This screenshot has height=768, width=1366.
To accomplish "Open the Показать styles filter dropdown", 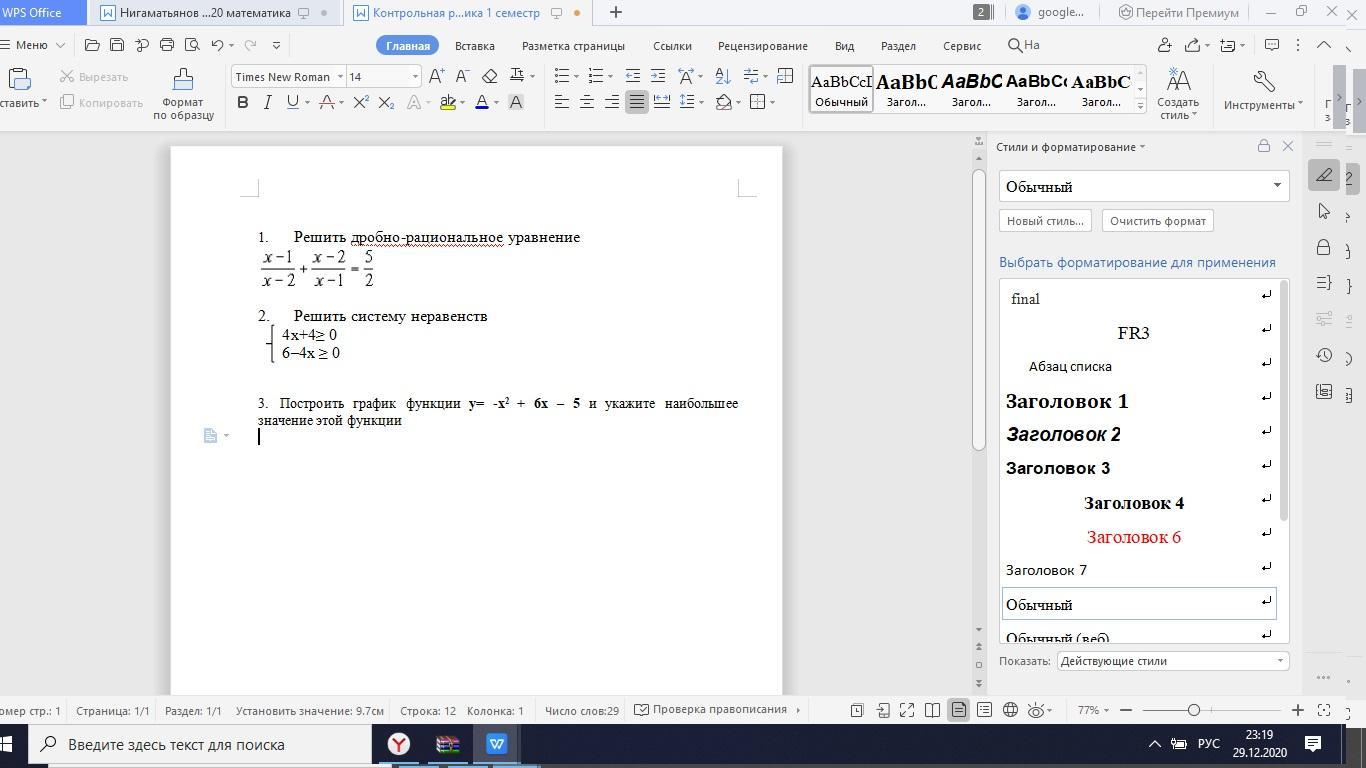I will [1173, 661].
